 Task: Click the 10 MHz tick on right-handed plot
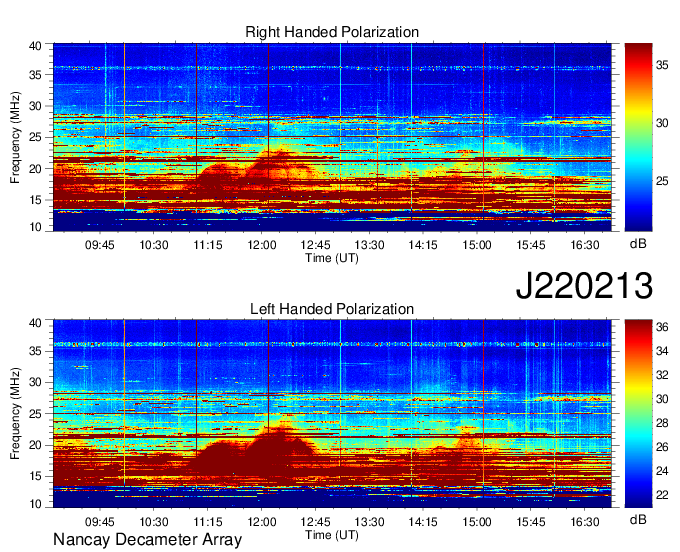point(35,227)
